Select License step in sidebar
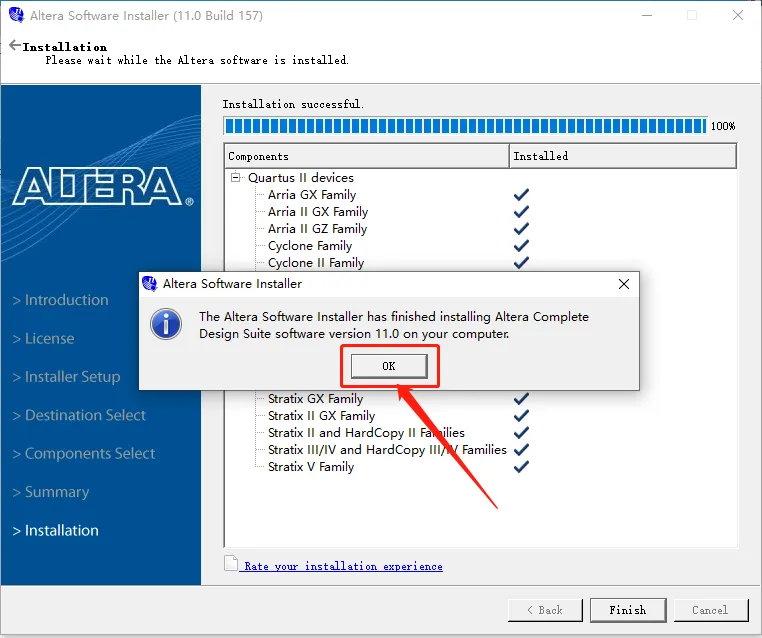Viewport: 762px width, 638px height. click(44, 338)
